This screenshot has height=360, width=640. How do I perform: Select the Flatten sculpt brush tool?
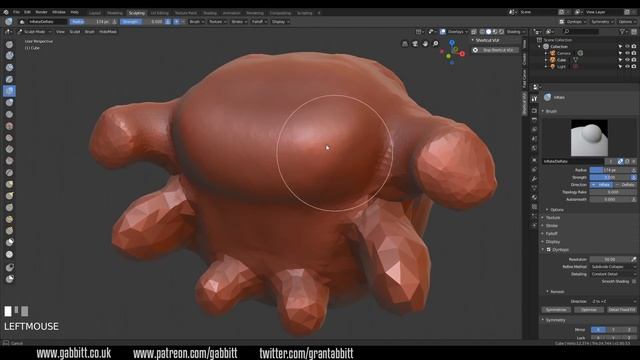(9, 138)
